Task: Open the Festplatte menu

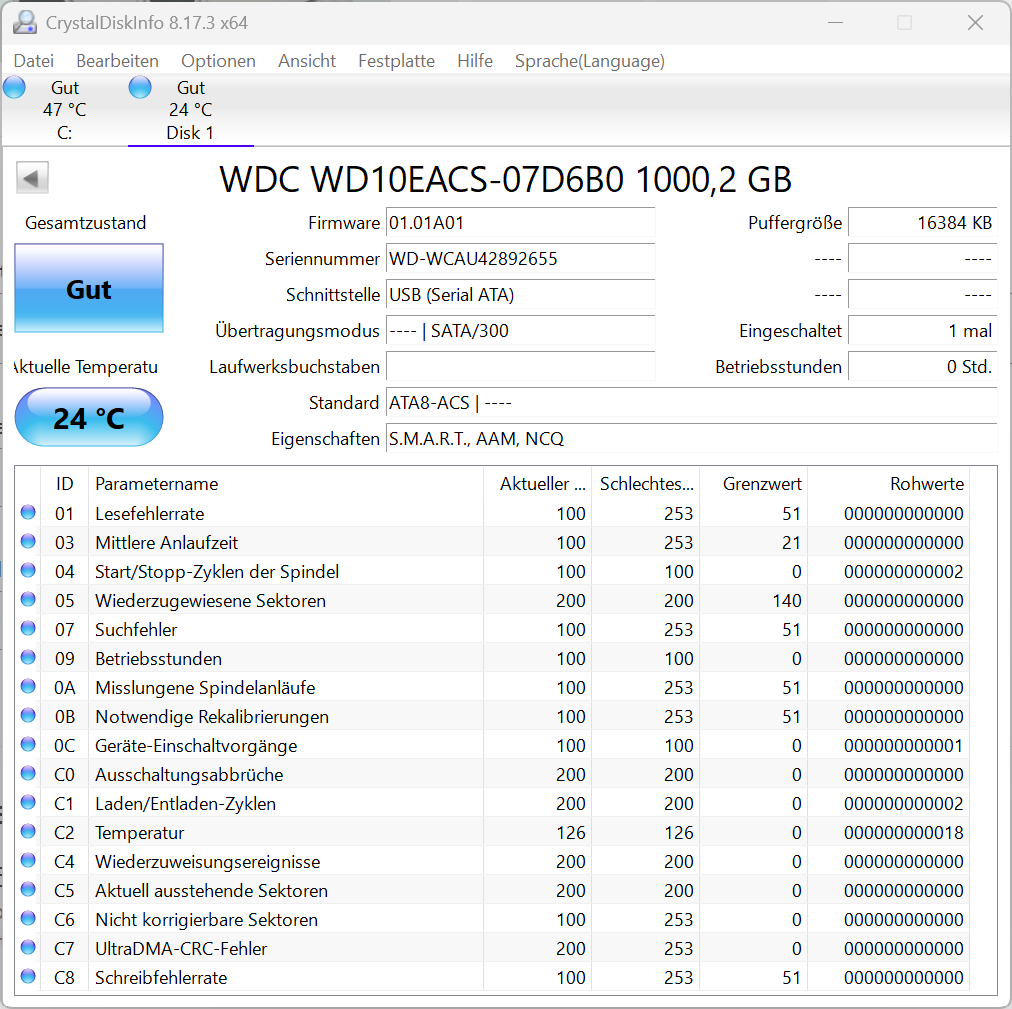Action: click(x=396, y=61)
